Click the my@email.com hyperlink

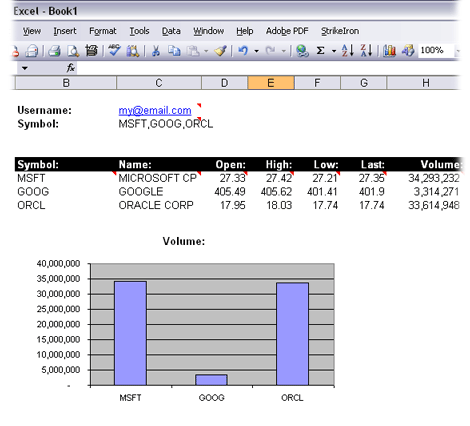pyautogui.click(x=155, y=110)
